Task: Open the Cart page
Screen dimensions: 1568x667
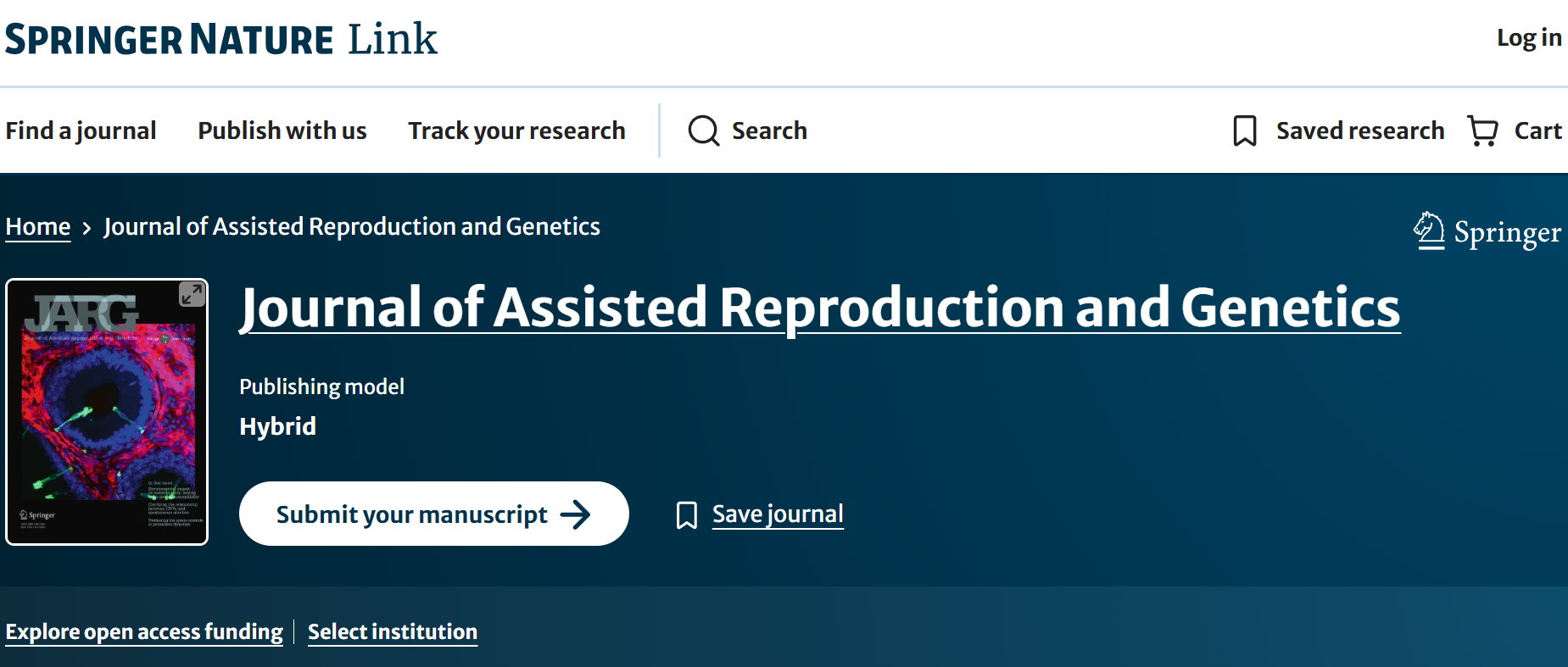Action: [1515, 131]
